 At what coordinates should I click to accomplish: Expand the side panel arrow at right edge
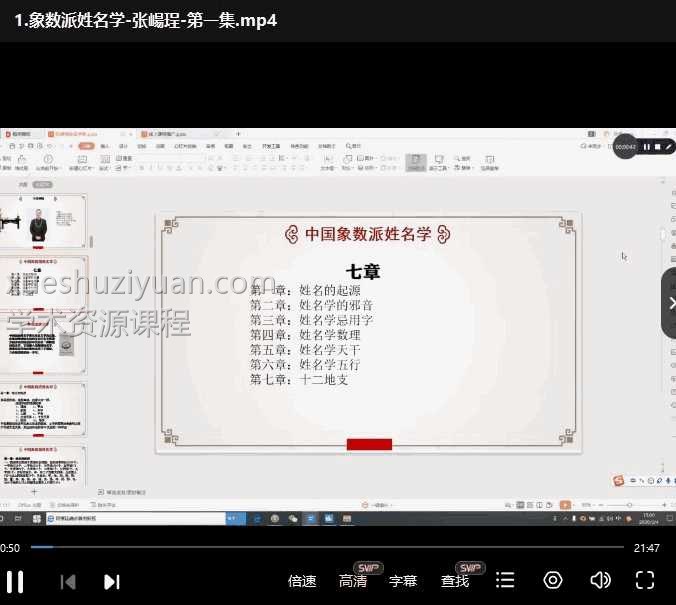pos(669,303)
